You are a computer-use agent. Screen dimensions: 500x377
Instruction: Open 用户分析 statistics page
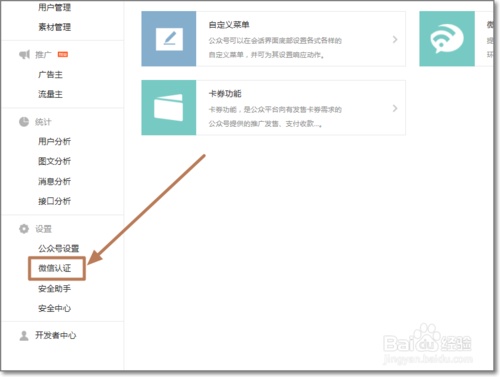click(54, 141)
